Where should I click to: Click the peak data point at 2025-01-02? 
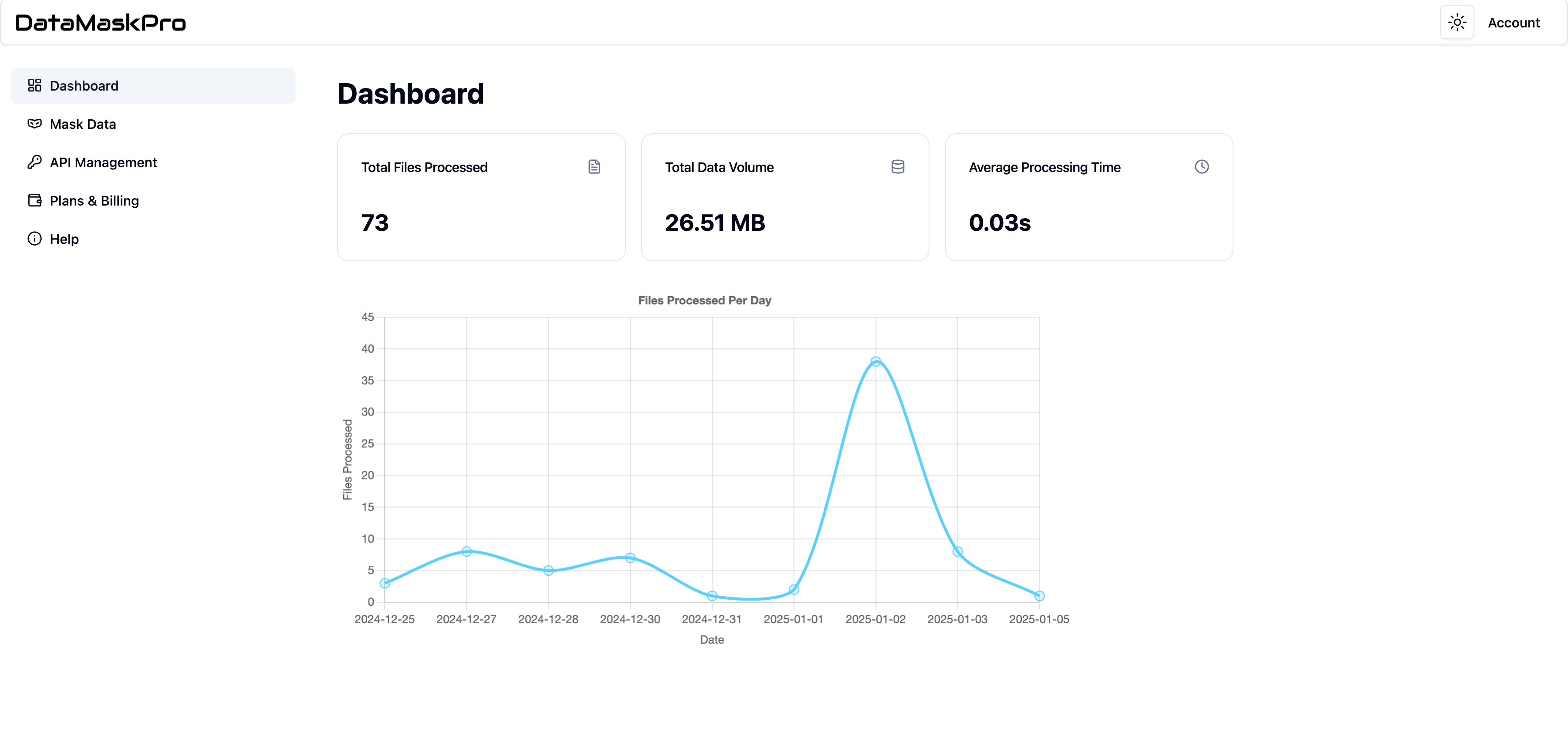(876, 361)
